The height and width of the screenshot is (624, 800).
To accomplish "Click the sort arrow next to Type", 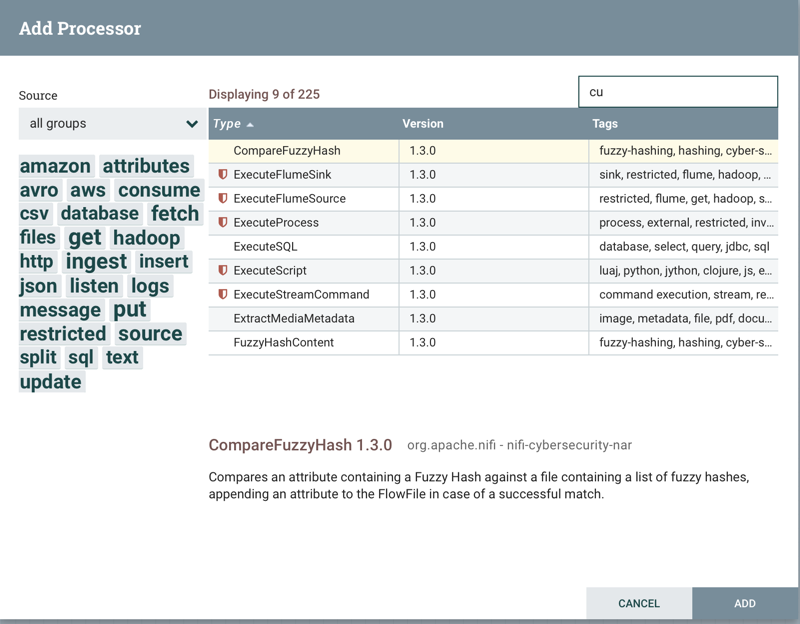I will (250, 125).
